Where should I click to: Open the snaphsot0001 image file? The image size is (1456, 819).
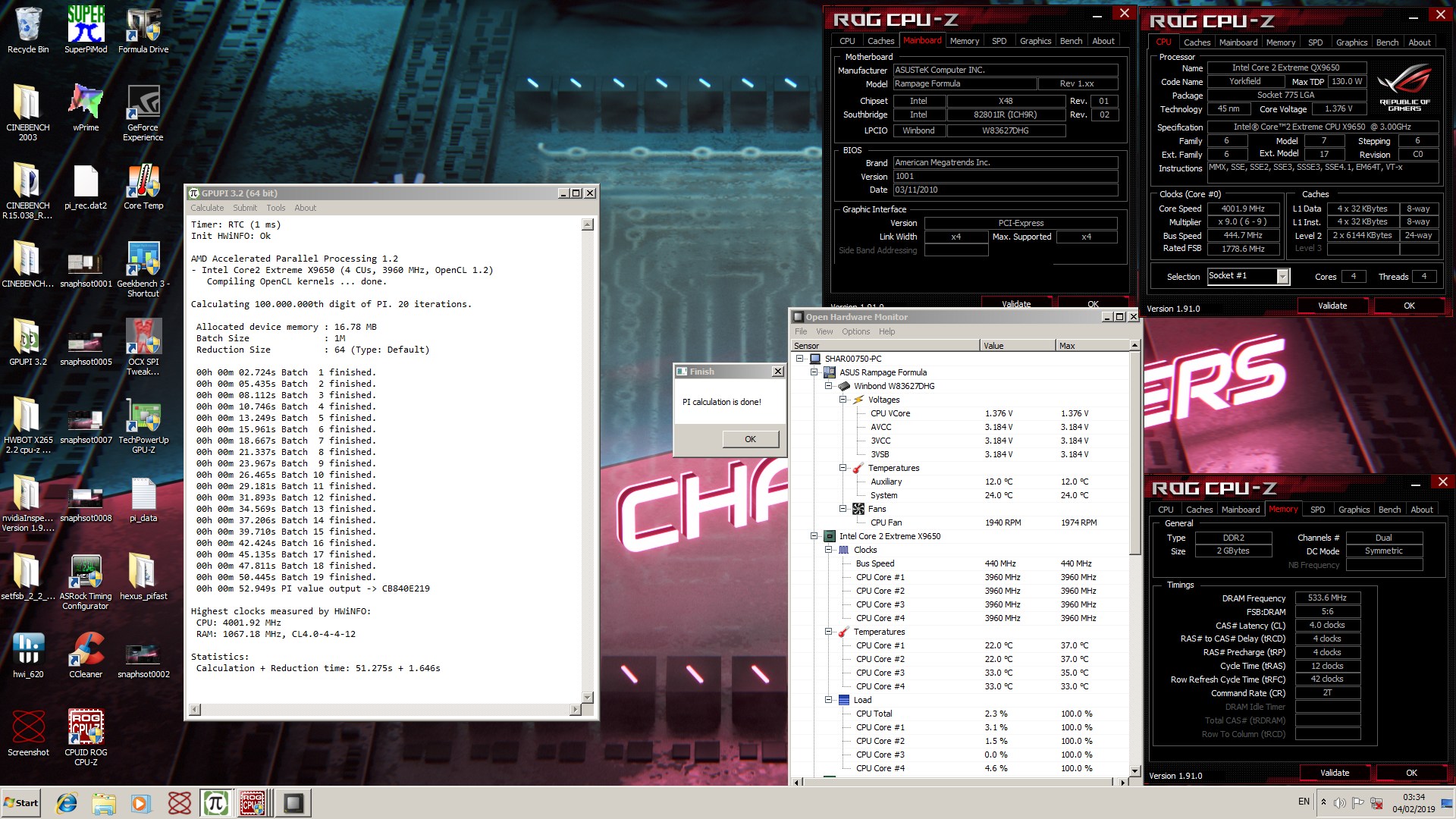[86, 269]
